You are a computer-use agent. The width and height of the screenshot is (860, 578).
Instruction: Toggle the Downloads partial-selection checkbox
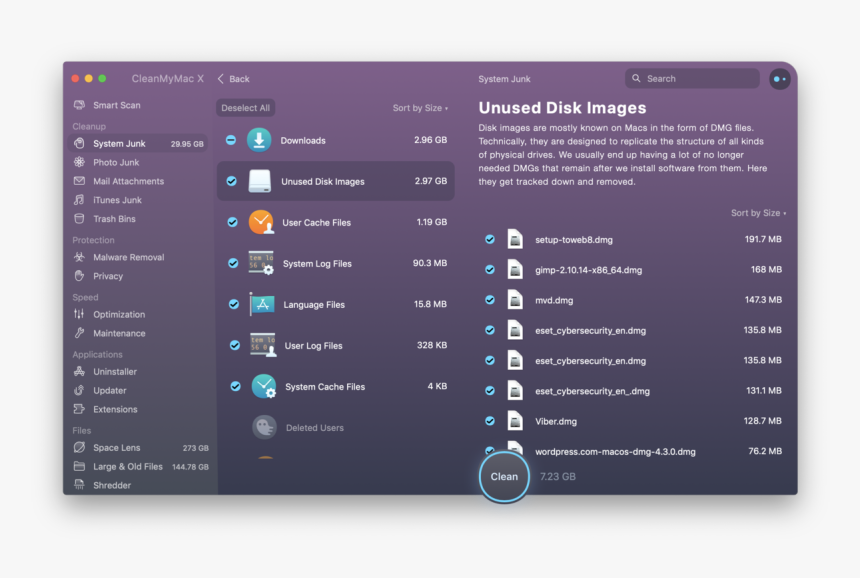click(231, 140)
